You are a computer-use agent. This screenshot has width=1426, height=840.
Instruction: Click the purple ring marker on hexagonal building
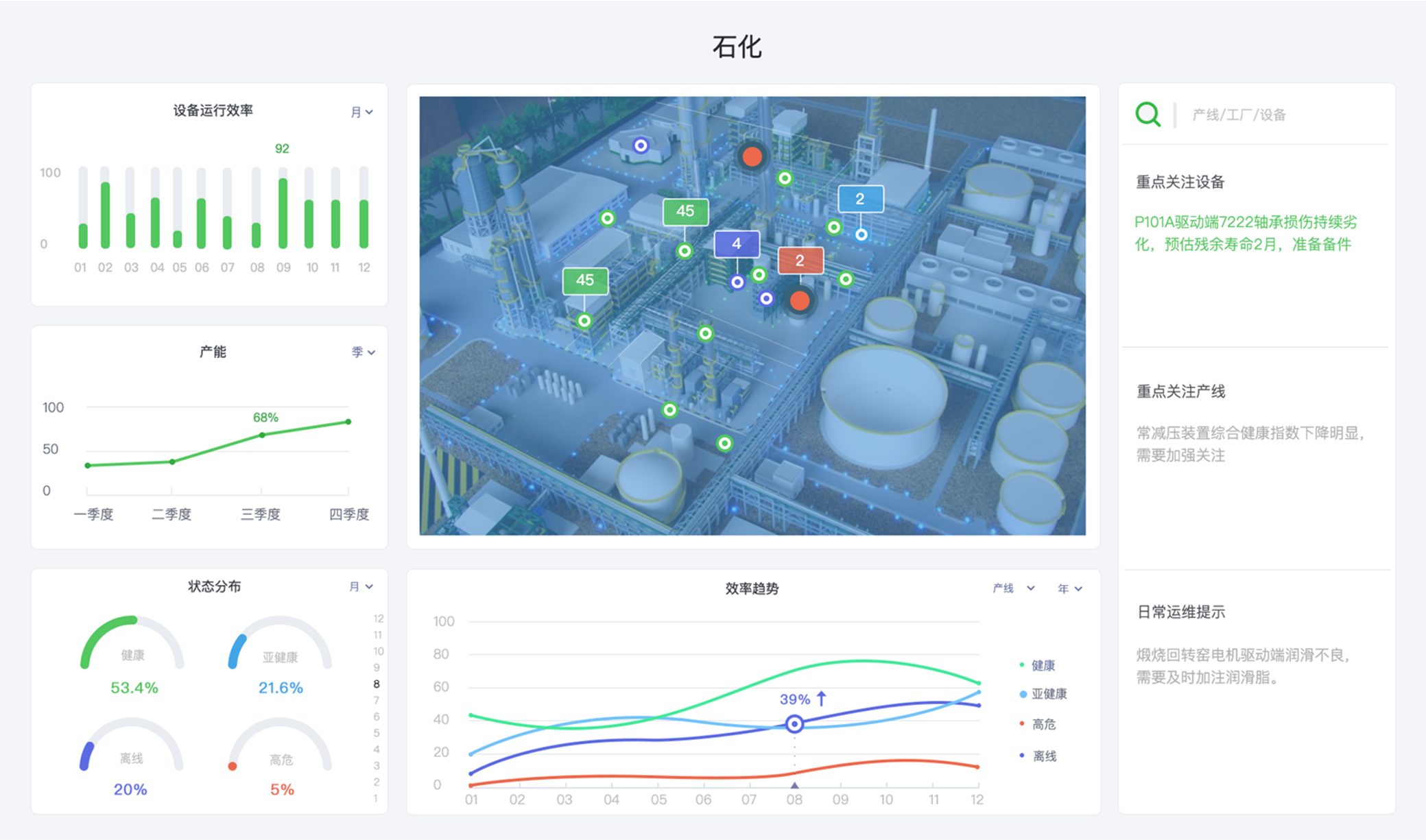click(x=641, y=145)
